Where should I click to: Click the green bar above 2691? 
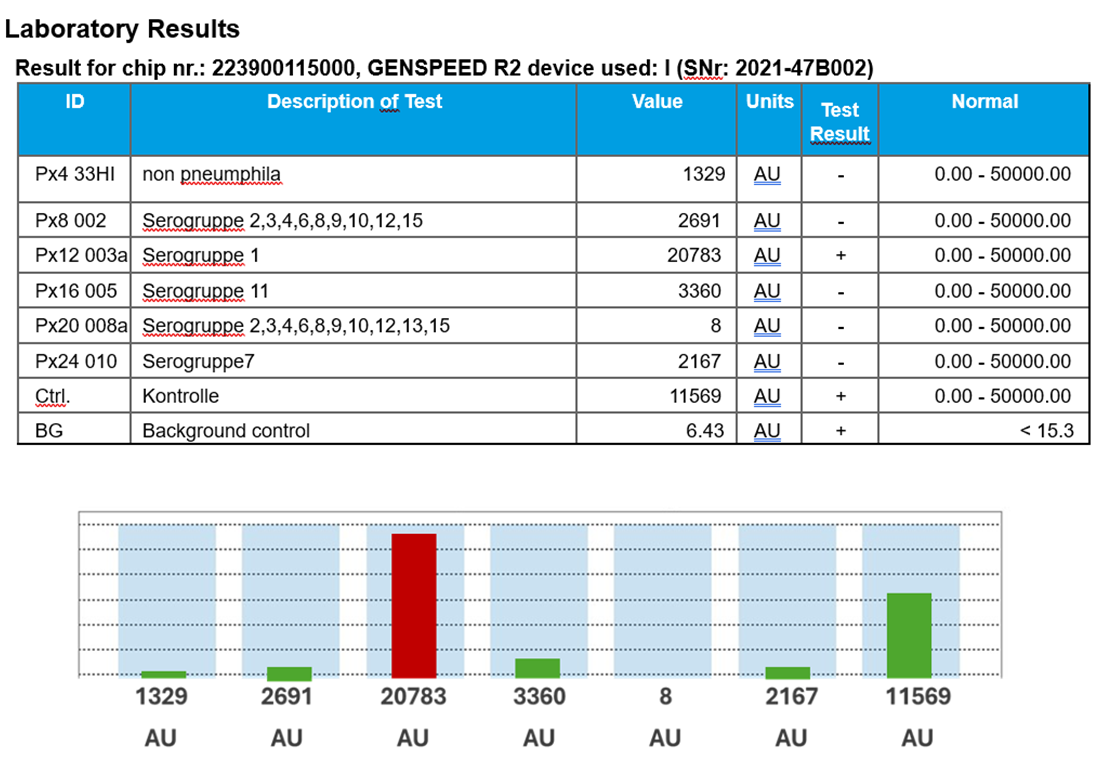[289, 673]
